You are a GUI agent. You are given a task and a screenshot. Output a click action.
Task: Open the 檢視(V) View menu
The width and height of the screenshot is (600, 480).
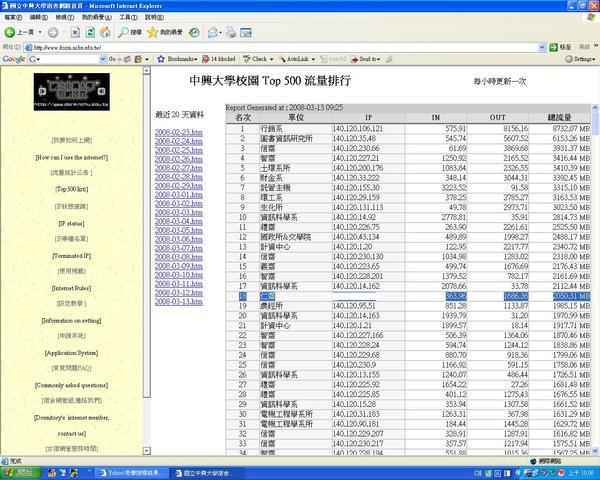[65, 18]
